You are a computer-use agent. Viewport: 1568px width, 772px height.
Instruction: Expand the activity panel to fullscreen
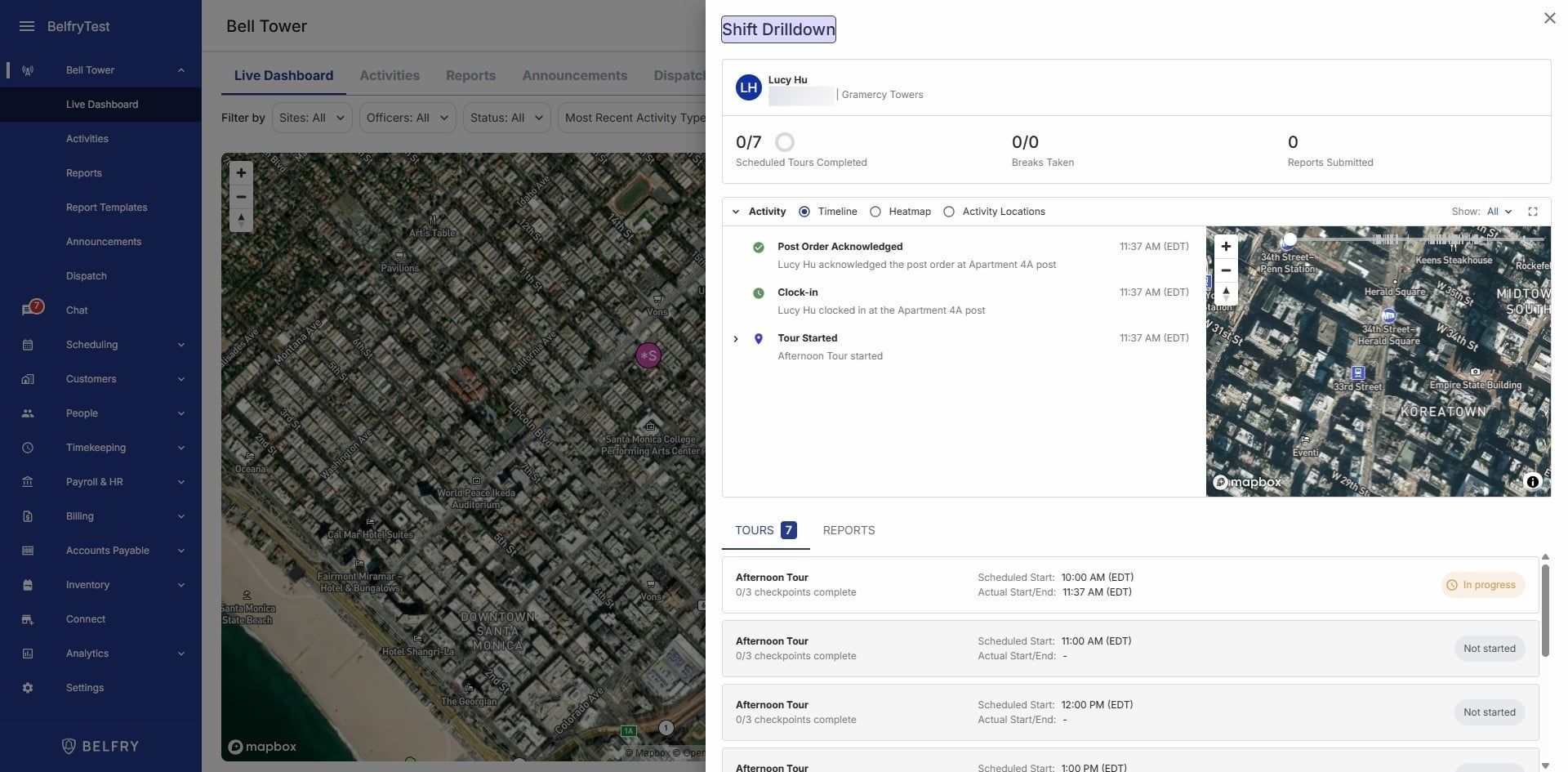pos(1533,212)
